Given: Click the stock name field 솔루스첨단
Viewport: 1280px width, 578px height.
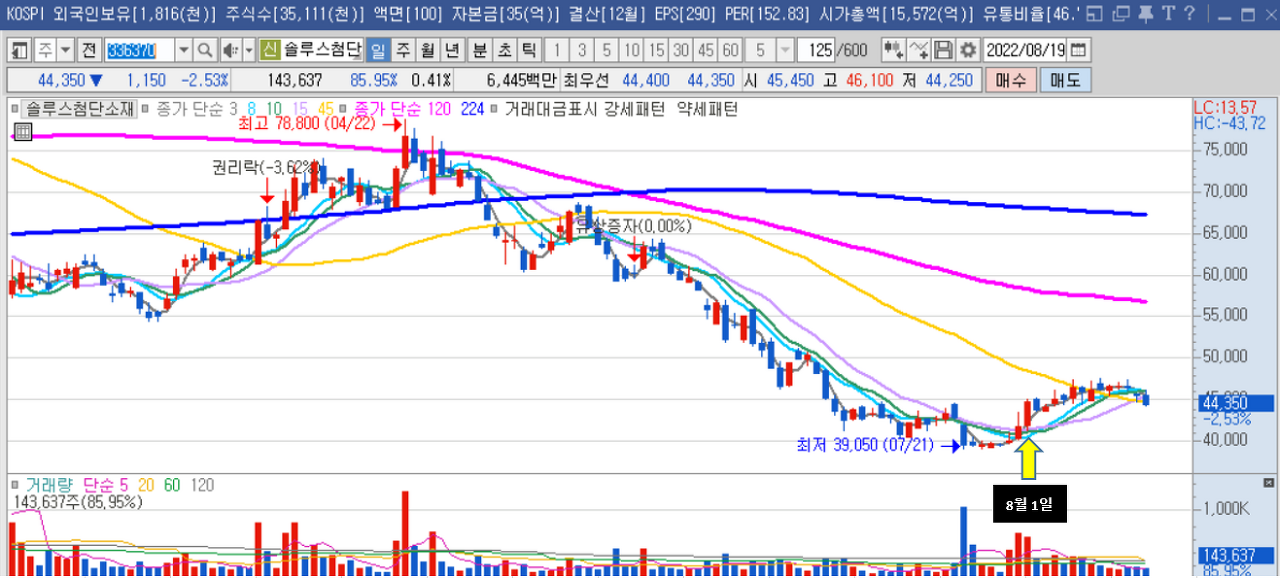Looking at the screenshot, I should pos(323,50).
